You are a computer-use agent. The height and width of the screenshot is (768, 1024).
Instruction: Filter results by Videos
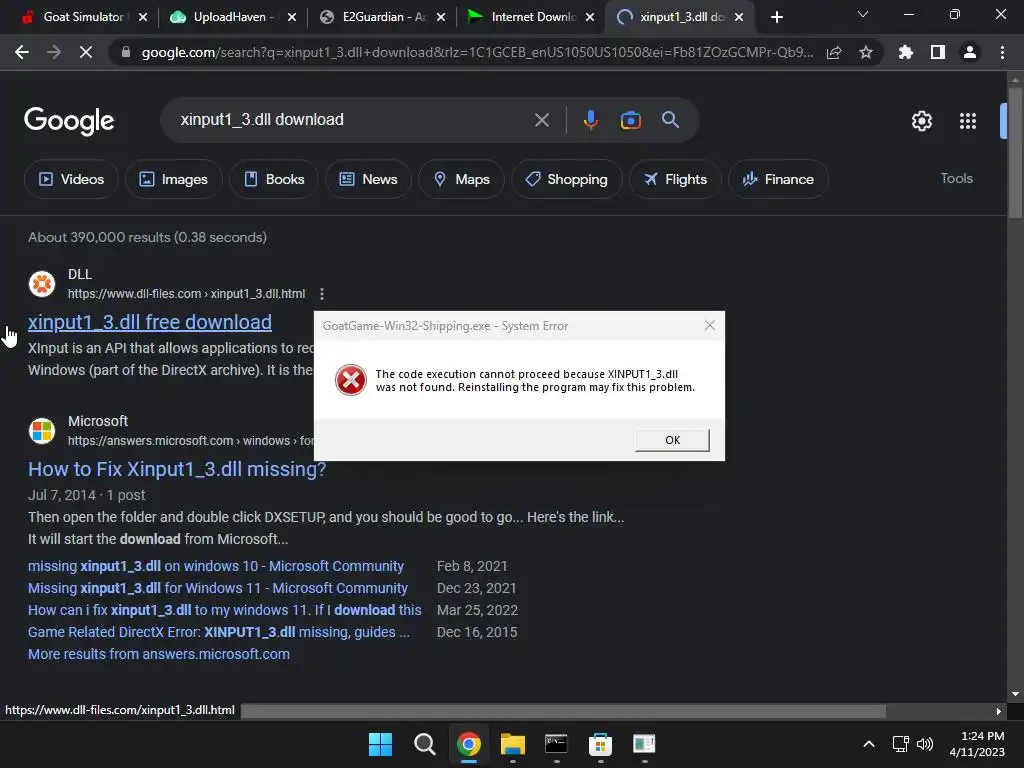click(71, 179)
